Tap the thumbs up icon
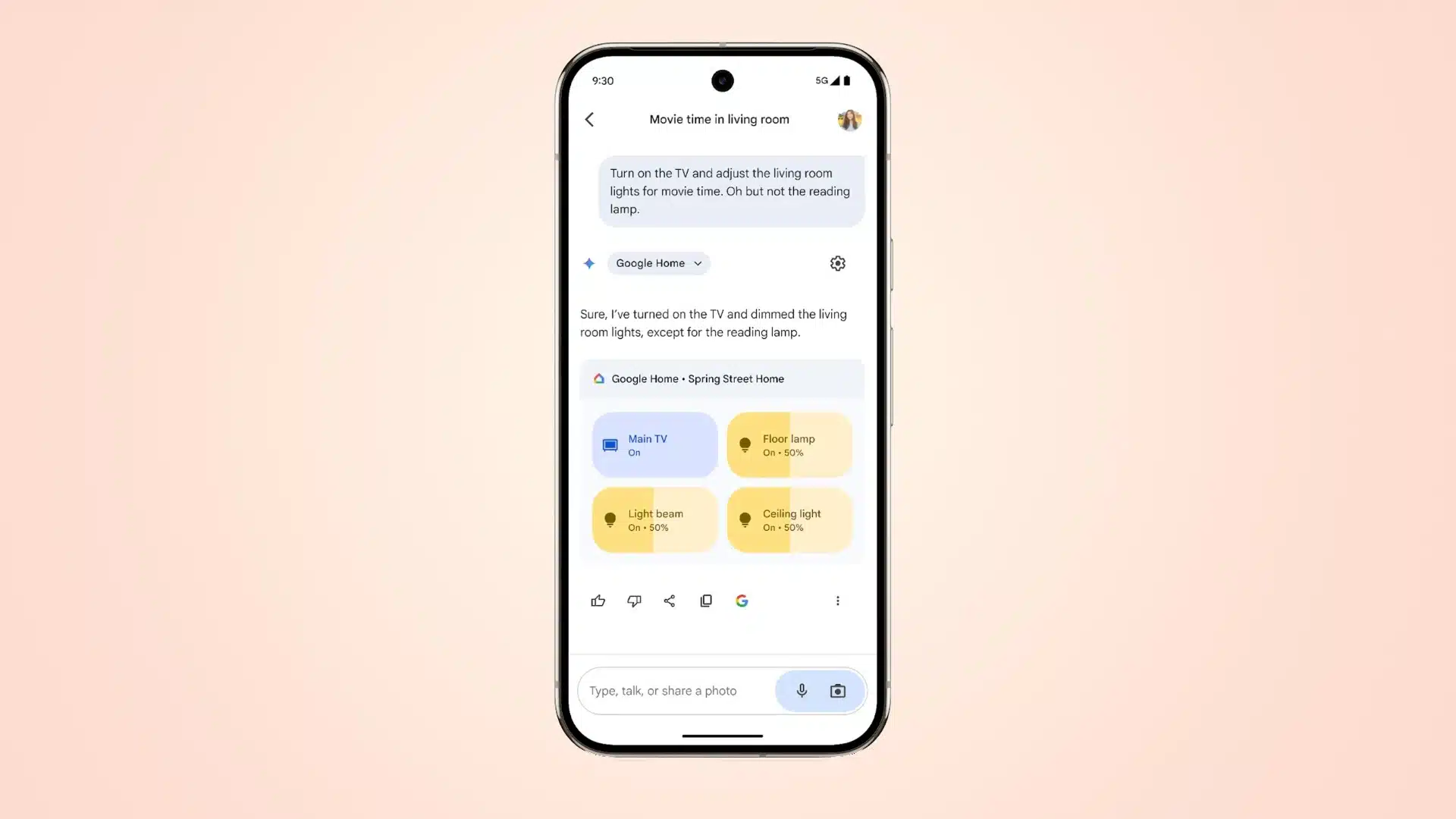Screen dimensions: 1456x819 click(598, 600)
